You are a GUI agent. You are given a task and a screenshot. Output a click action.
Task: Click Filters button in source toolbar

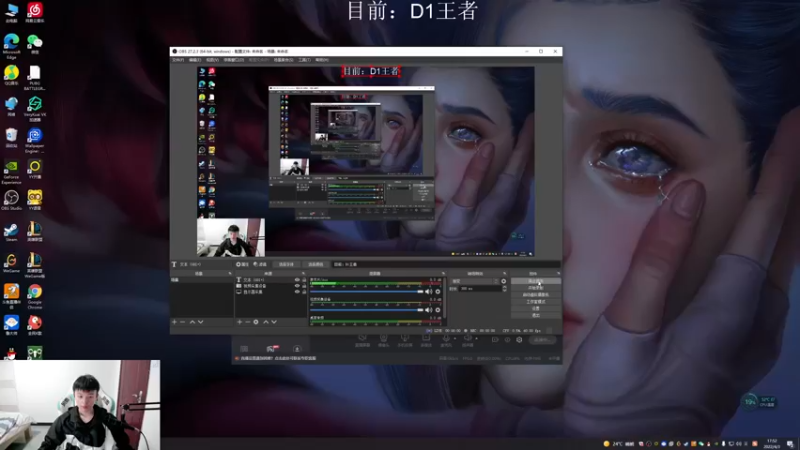pyautogui.click(x=260, y=264)
